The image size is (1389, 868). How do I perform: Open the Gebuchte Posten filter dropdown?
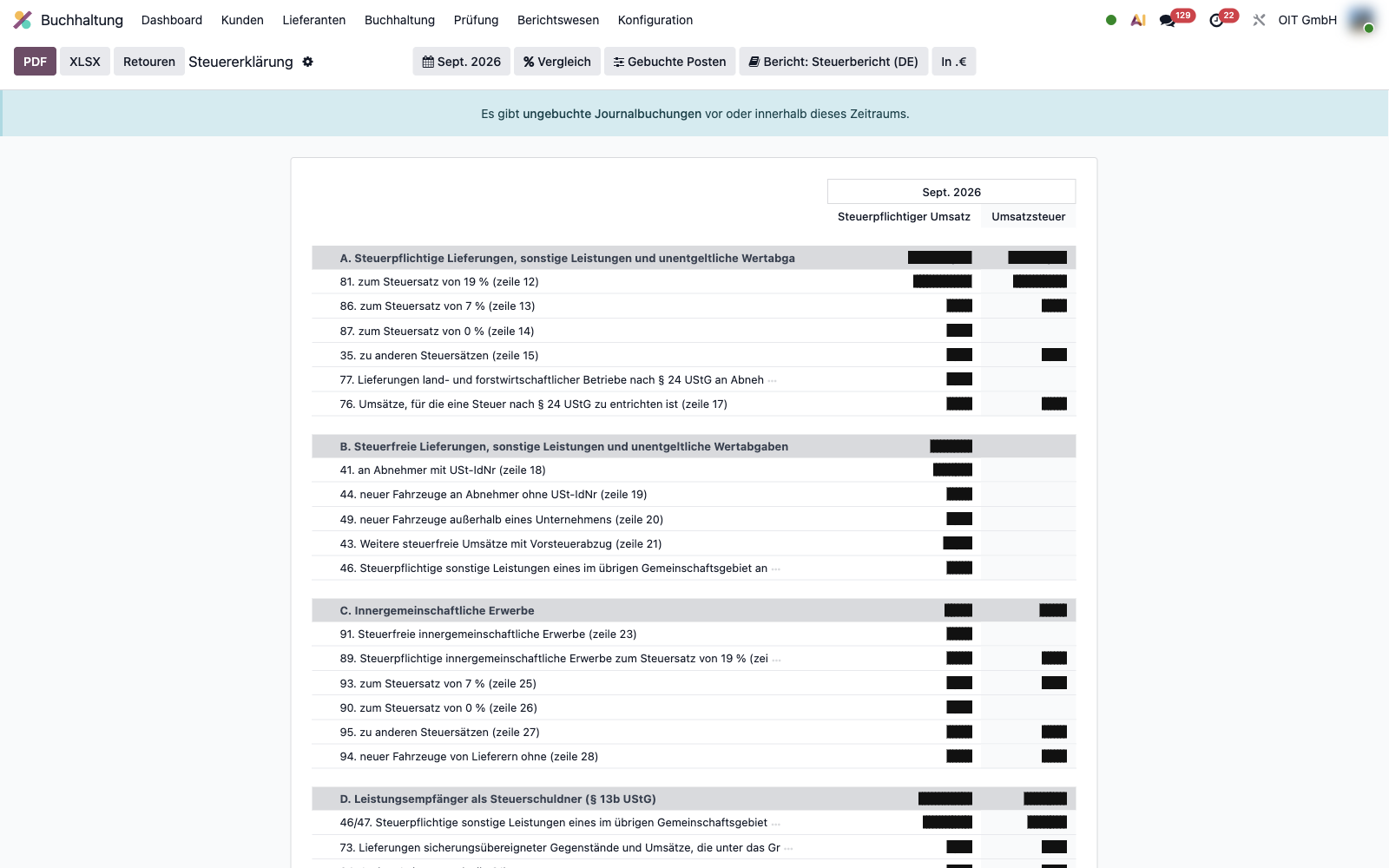[670, 62]
